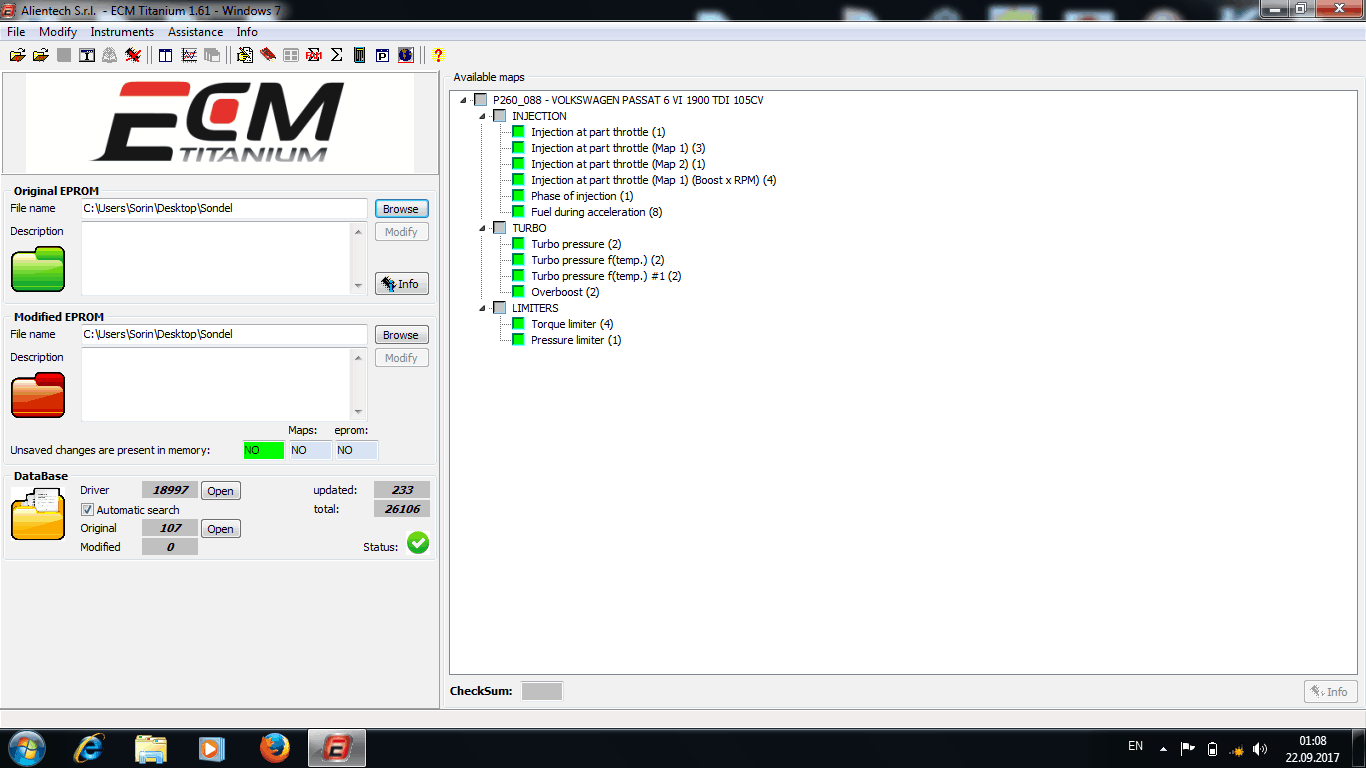
Task: Click the crossed-out RAM toolbar icon
Action: pyautogui.click(x=314, y=55)
